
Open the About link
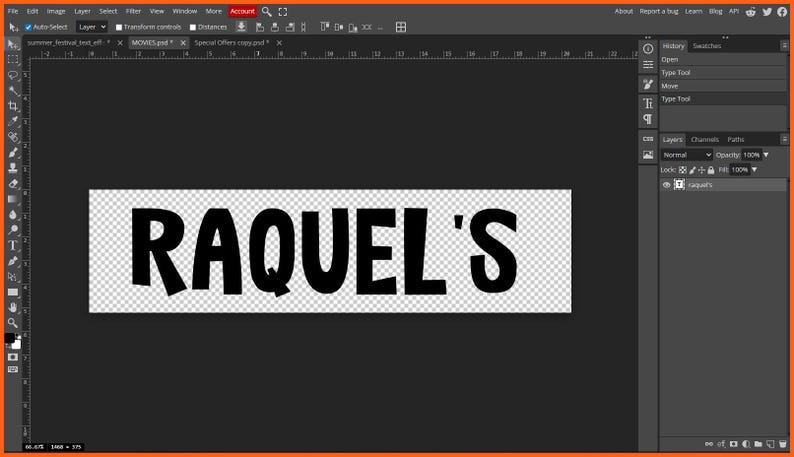tap(623, 11)
